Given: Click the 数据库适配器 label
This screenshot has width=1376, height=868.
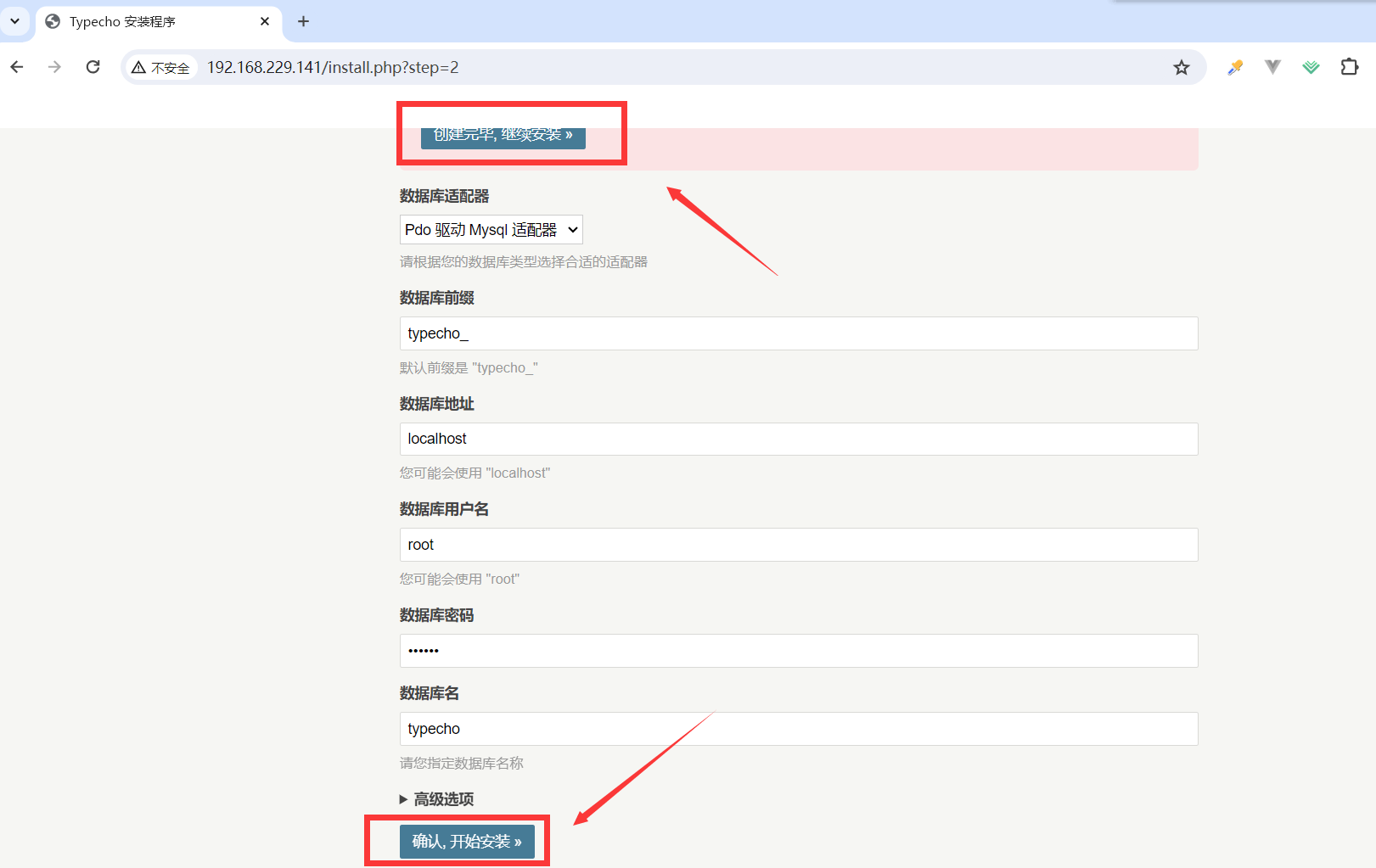Looking at the screenshot, I should [x=444, y=196].
